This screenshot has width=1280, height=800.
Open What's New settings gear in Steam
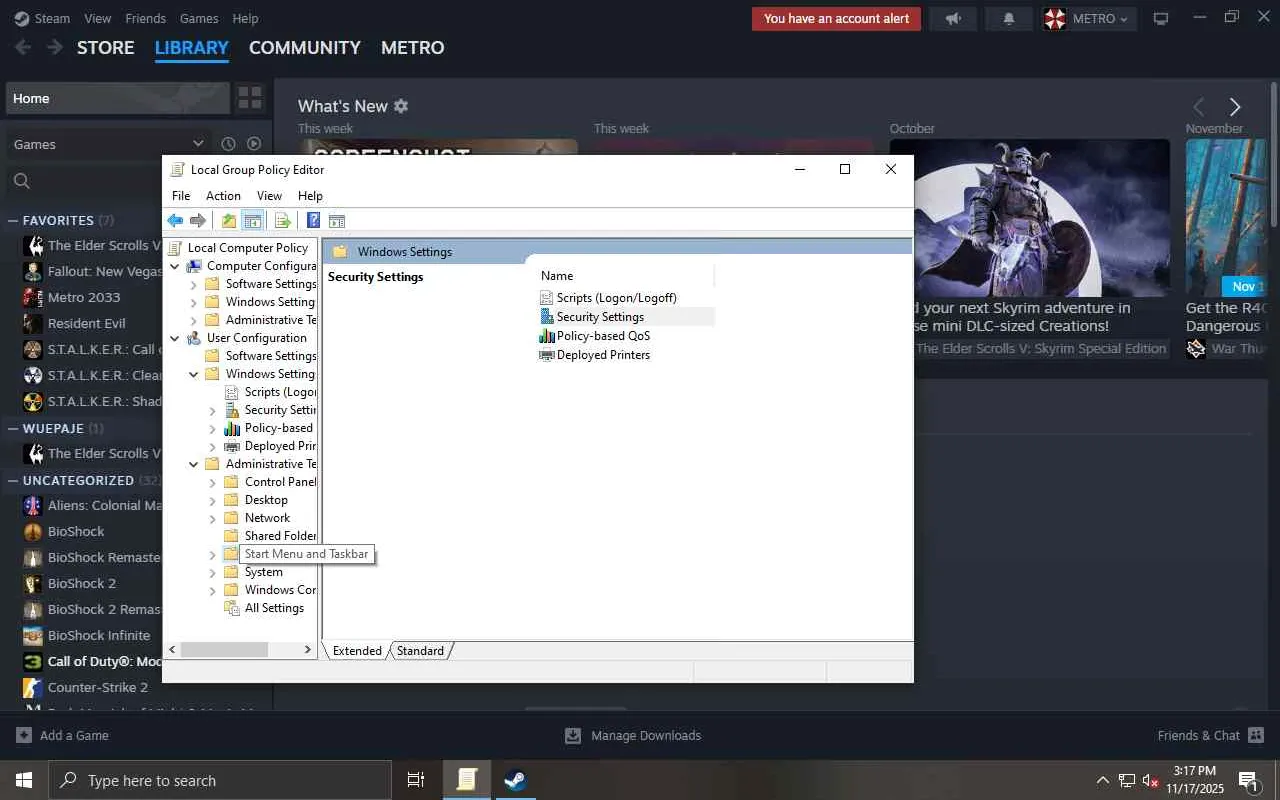pyautogui.click(x=401, y=106)
